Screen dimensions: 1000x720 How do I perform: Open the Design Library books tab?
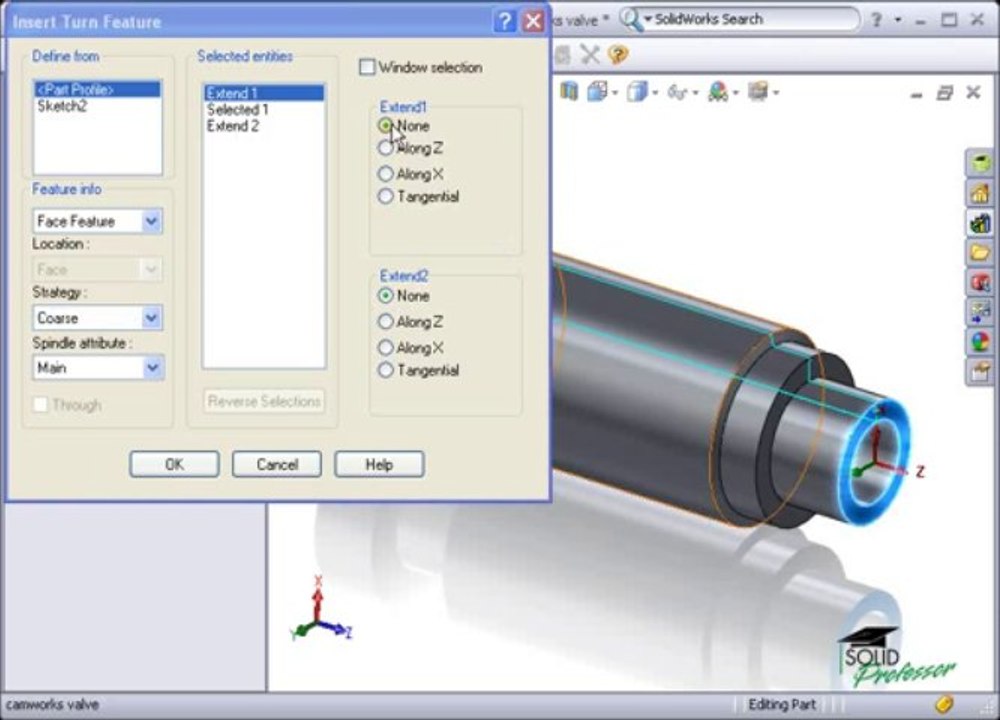[x=980, y=223]
